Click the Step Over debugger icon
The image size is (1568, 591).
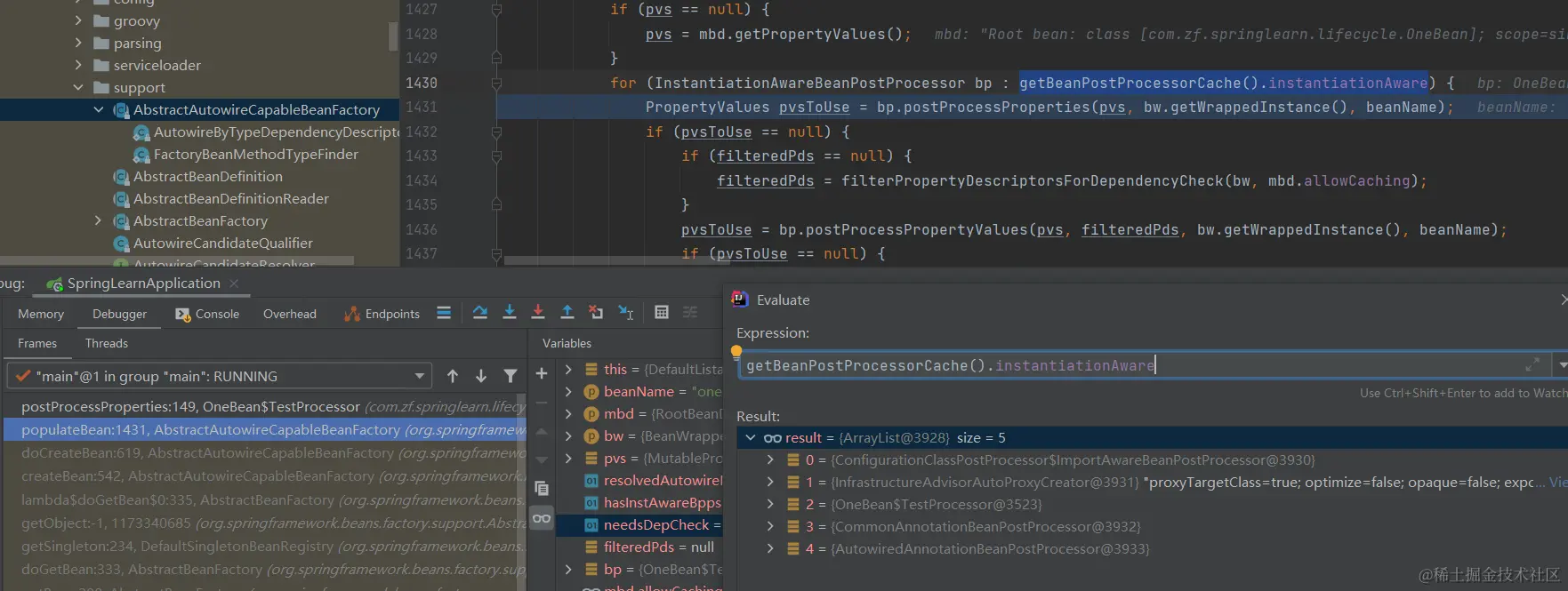[480, 313]
